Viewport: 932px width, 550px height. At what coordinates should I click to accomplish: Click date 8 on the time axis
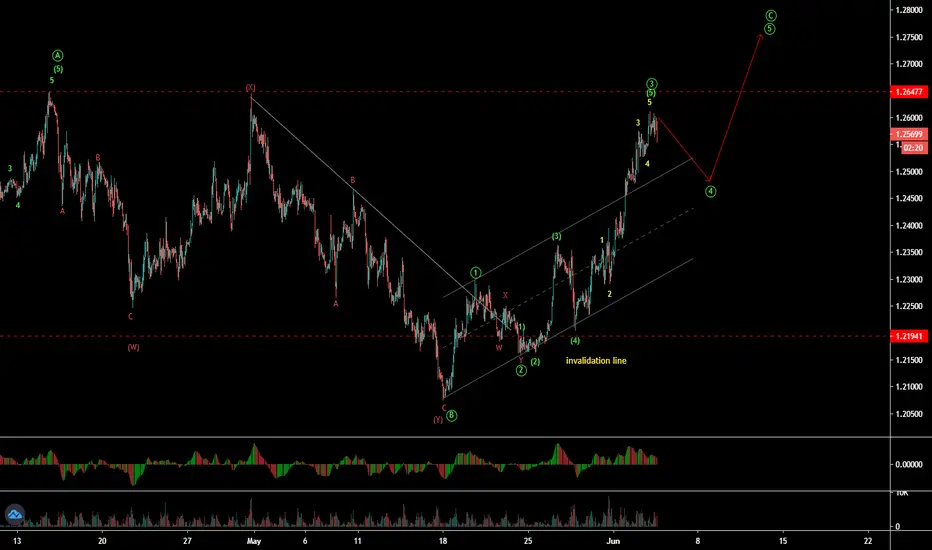[x=698, y=541]
